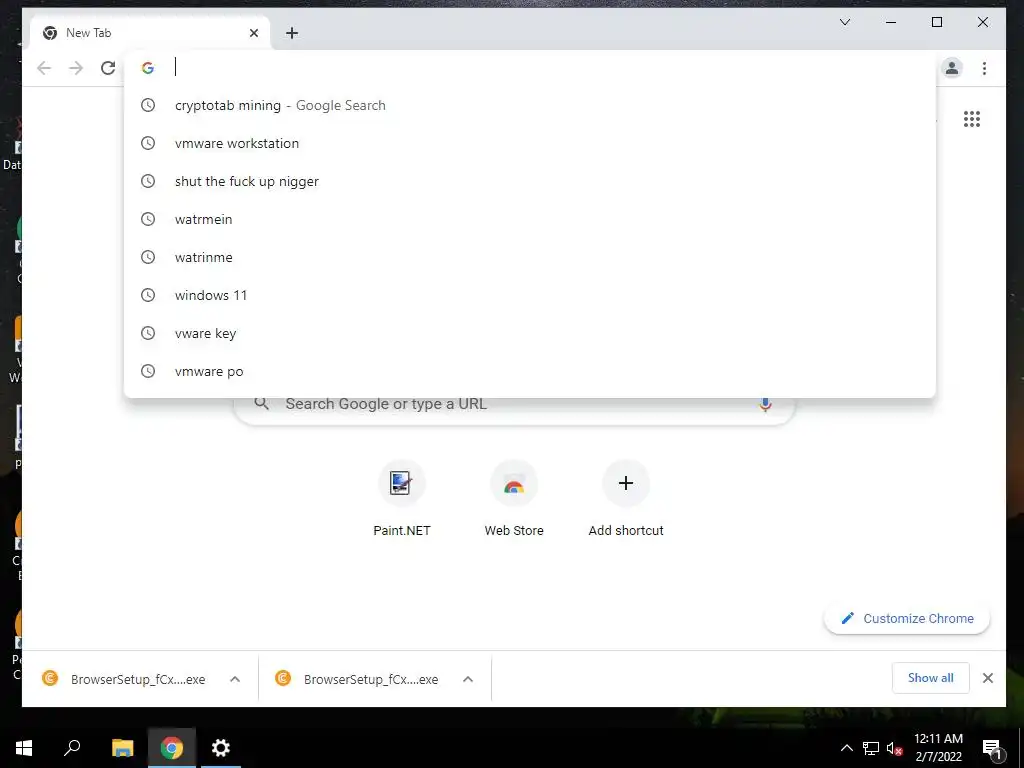Select the New Tab tab
Image resolution: width=1024 pixels, height=768 pixels.
(x=150, y=33)
